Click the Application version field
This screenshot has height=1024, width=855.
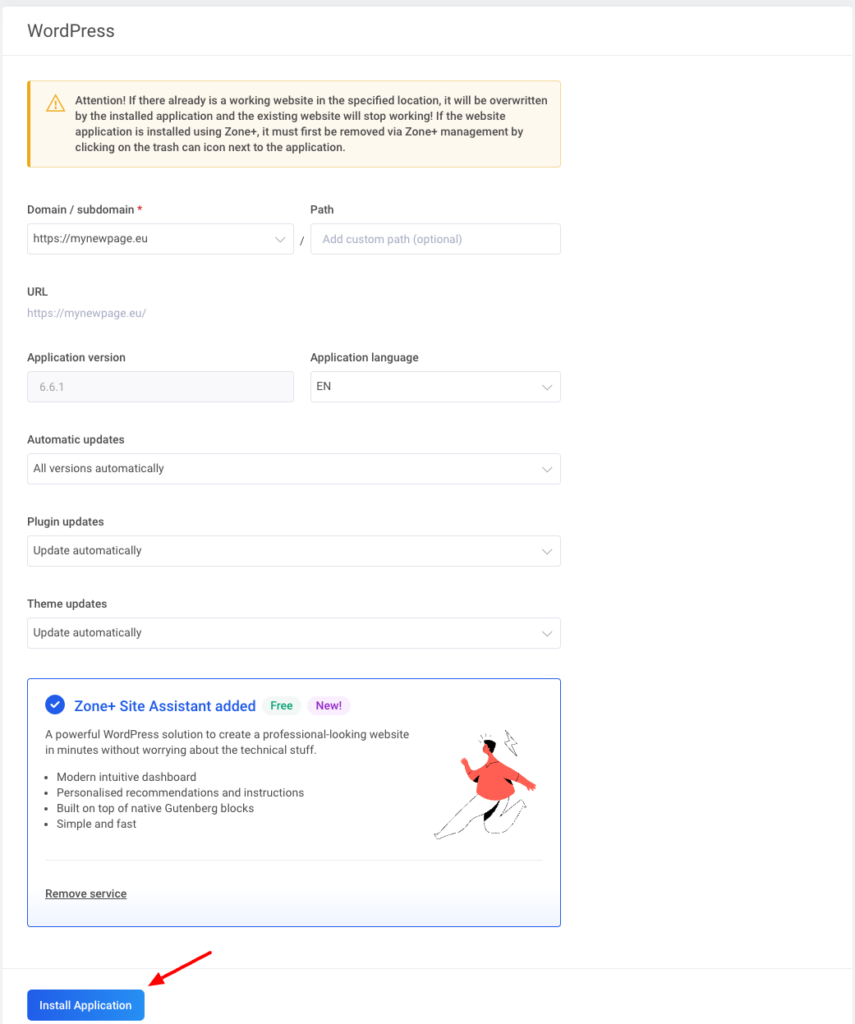pyautogui.click(x=160, y=387)
